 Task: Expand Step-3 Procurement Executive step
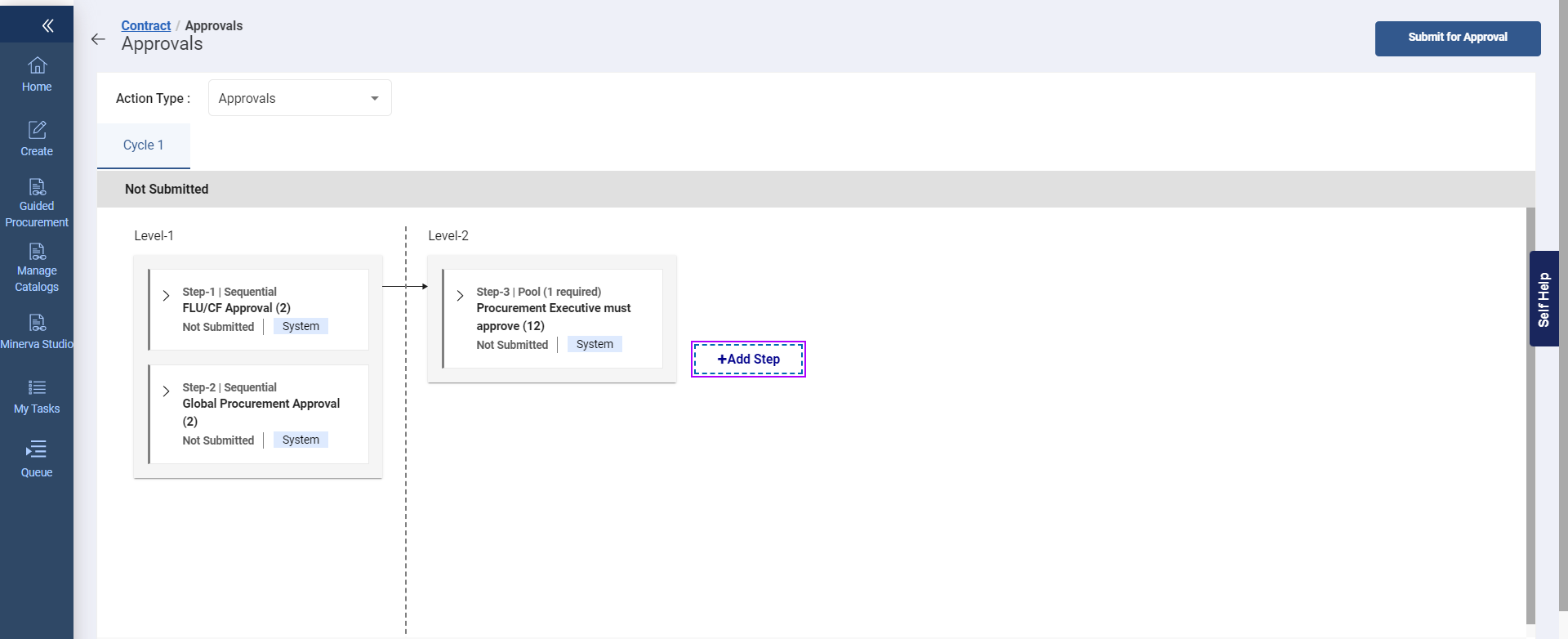461,296
